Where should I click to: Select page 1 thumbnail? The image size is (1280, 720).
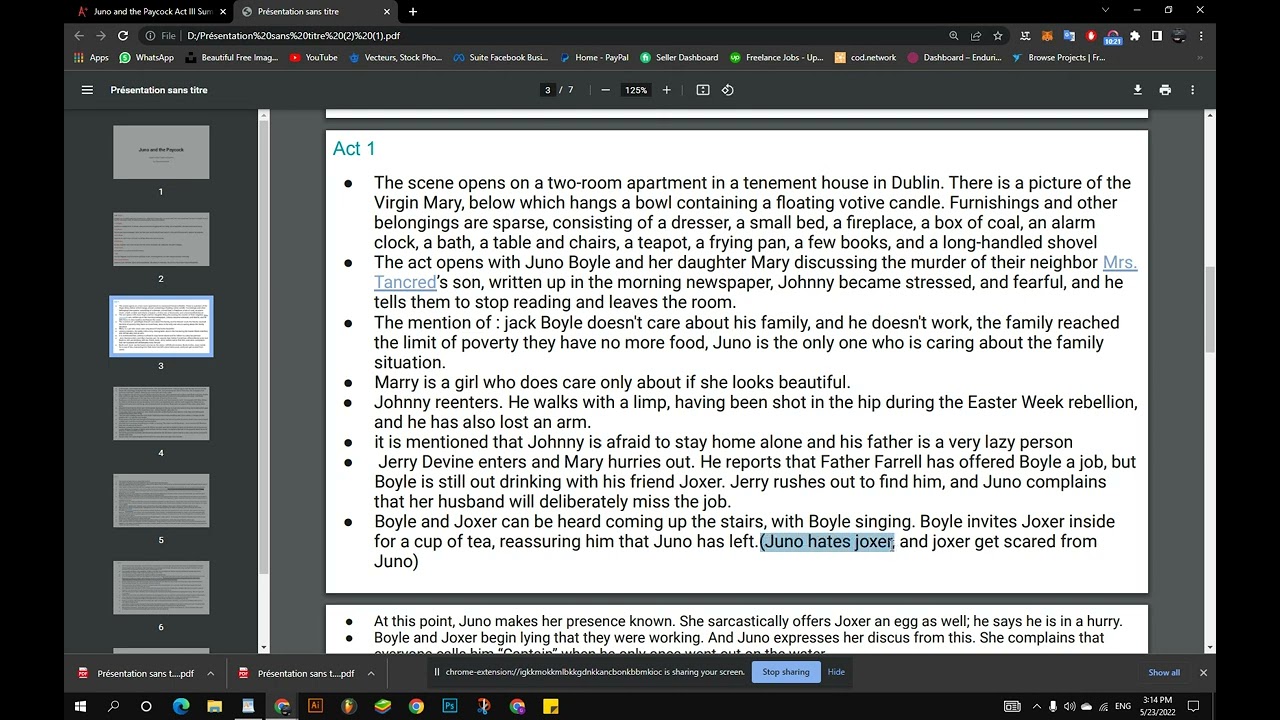point(161,152)
